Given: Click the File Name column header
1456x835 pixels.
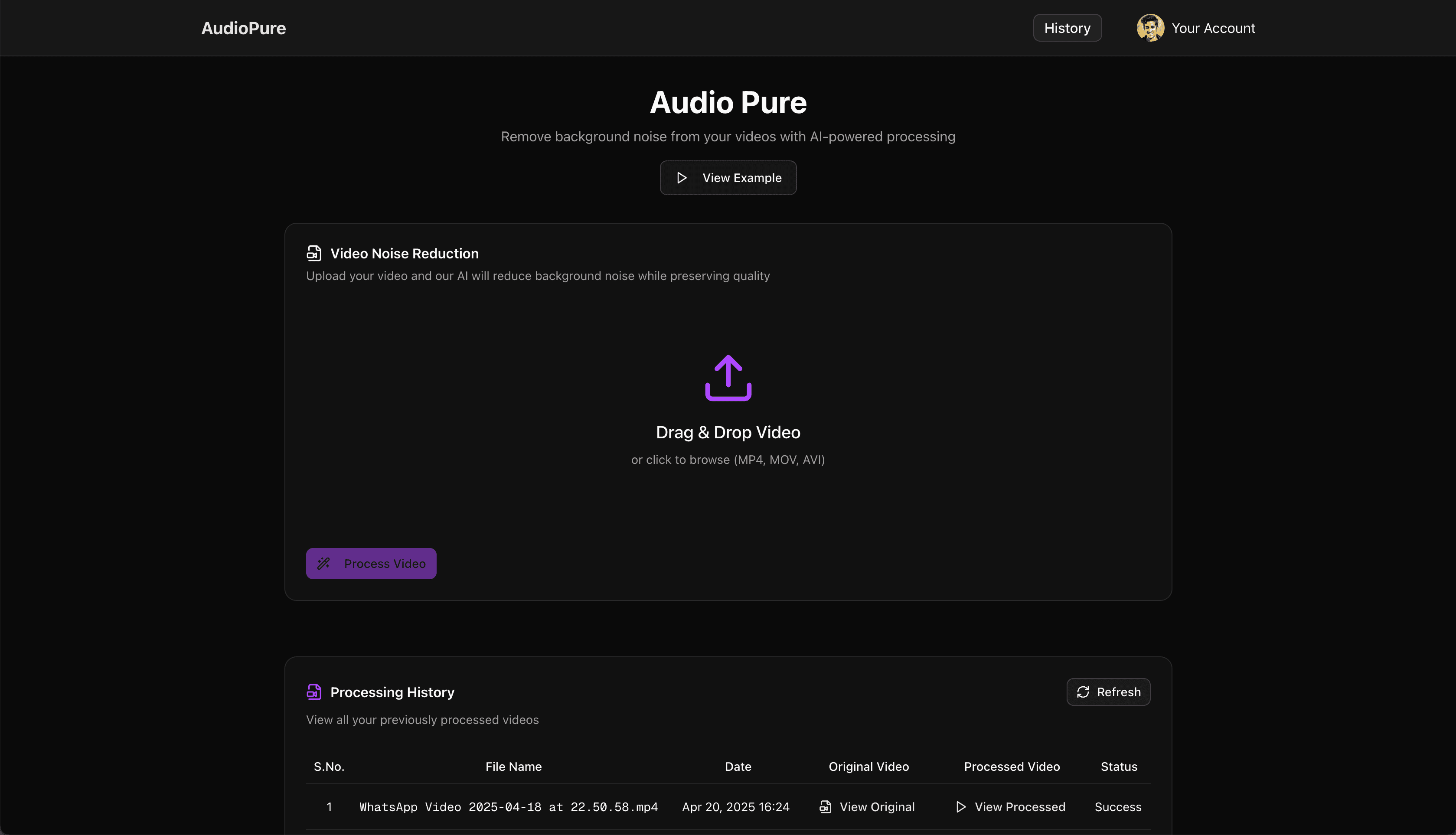Looking at the screenshot, I should coord(513,767).
